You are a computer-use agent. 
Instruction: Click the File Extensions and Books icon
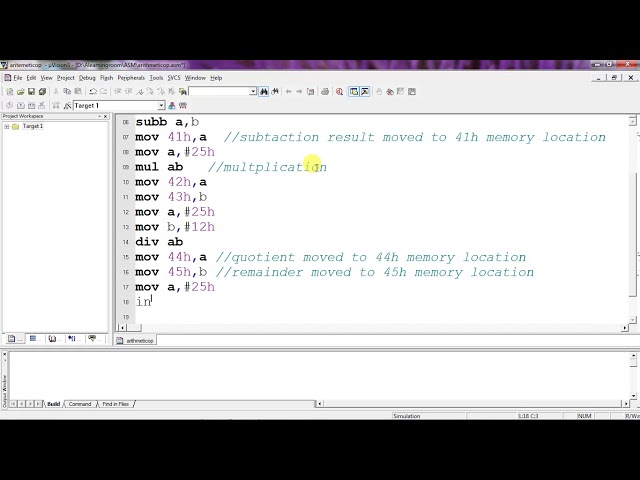172,106
